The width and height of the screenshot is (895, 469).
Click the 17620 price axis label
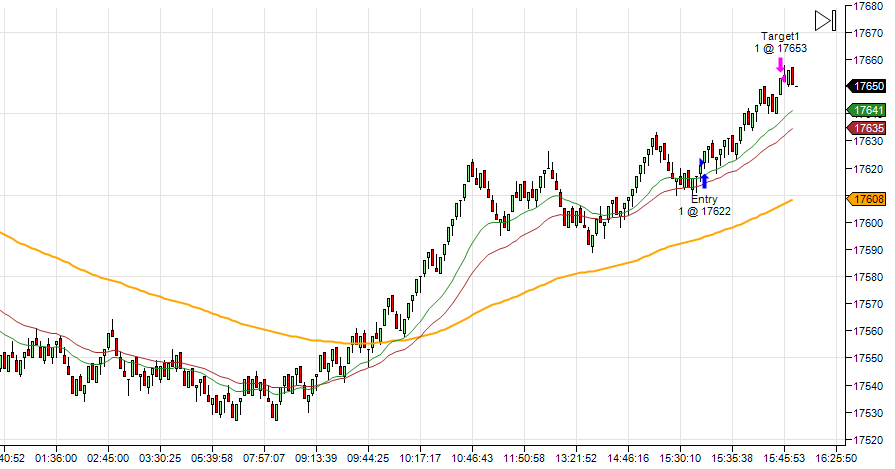click(868, 169)
